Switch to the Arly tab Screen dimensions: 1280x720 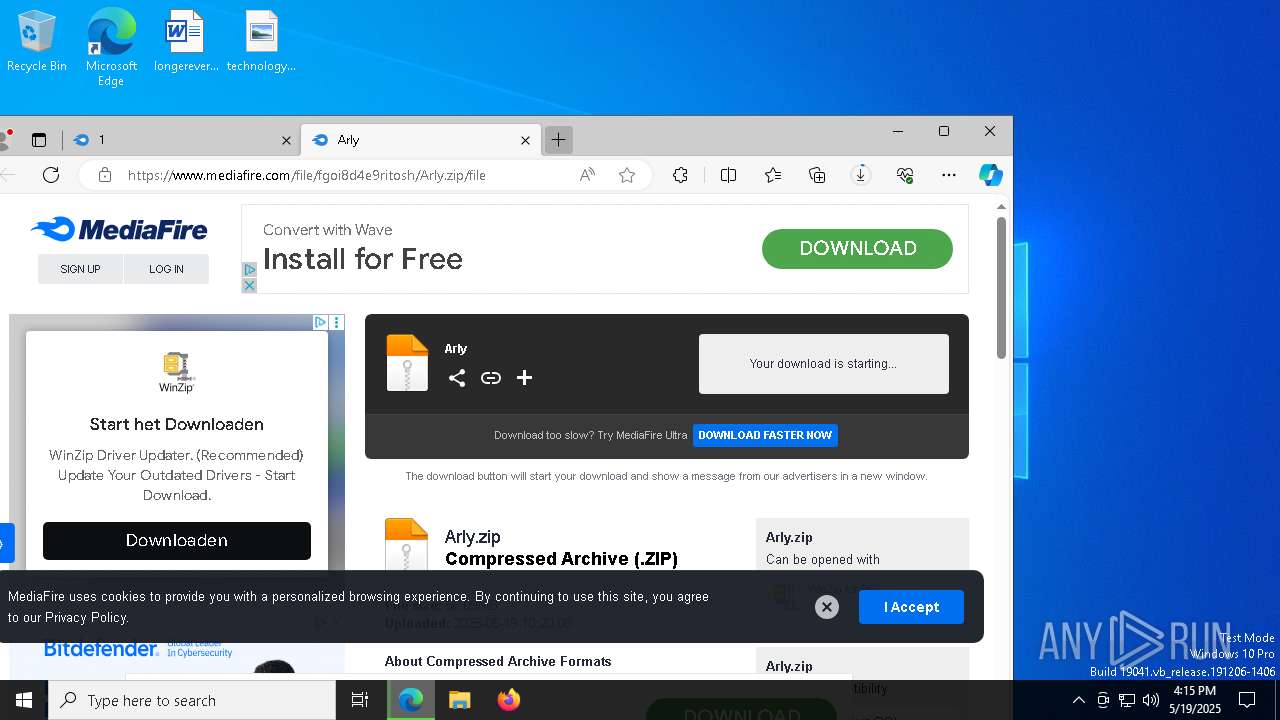click(x=420, y=140)
